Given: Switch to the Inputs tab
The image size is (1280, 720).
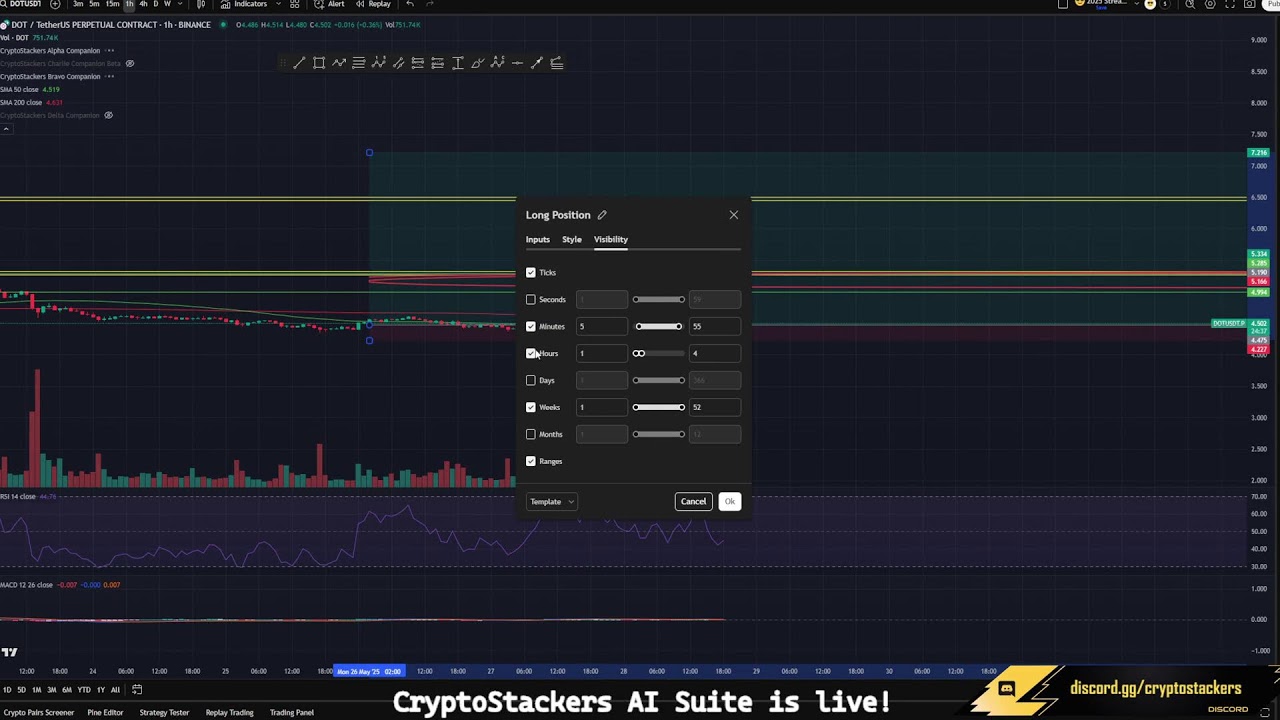Looking at the screenshot, I should point(538,239).
